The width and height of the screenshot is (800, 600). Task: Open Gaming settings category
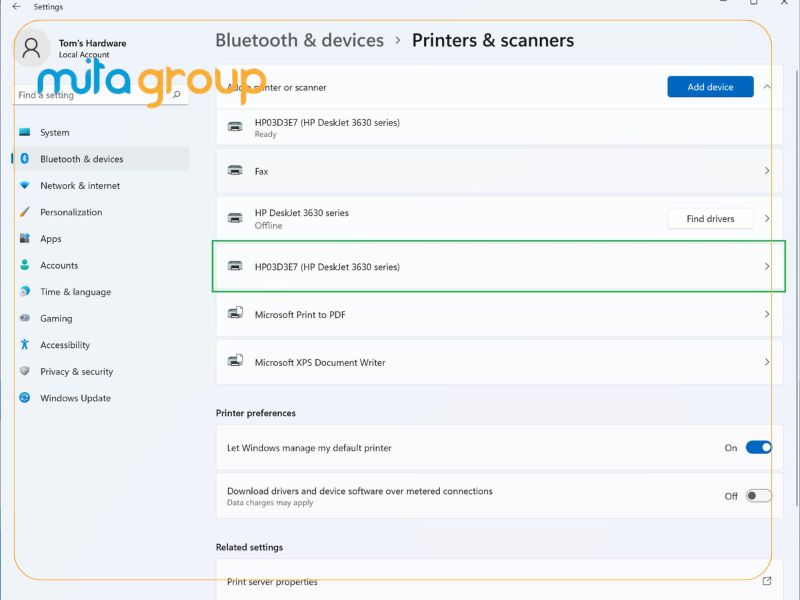[x=100, y=318]
